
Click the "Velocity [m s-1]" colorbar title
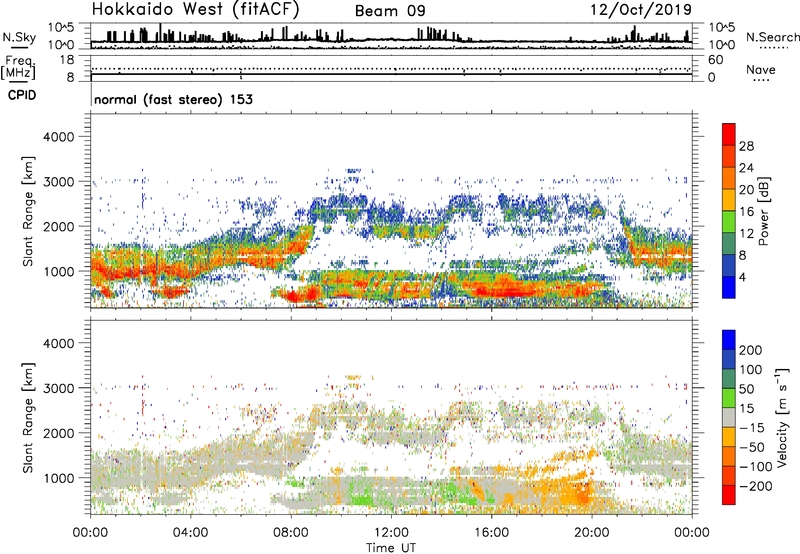pos(782,417)
